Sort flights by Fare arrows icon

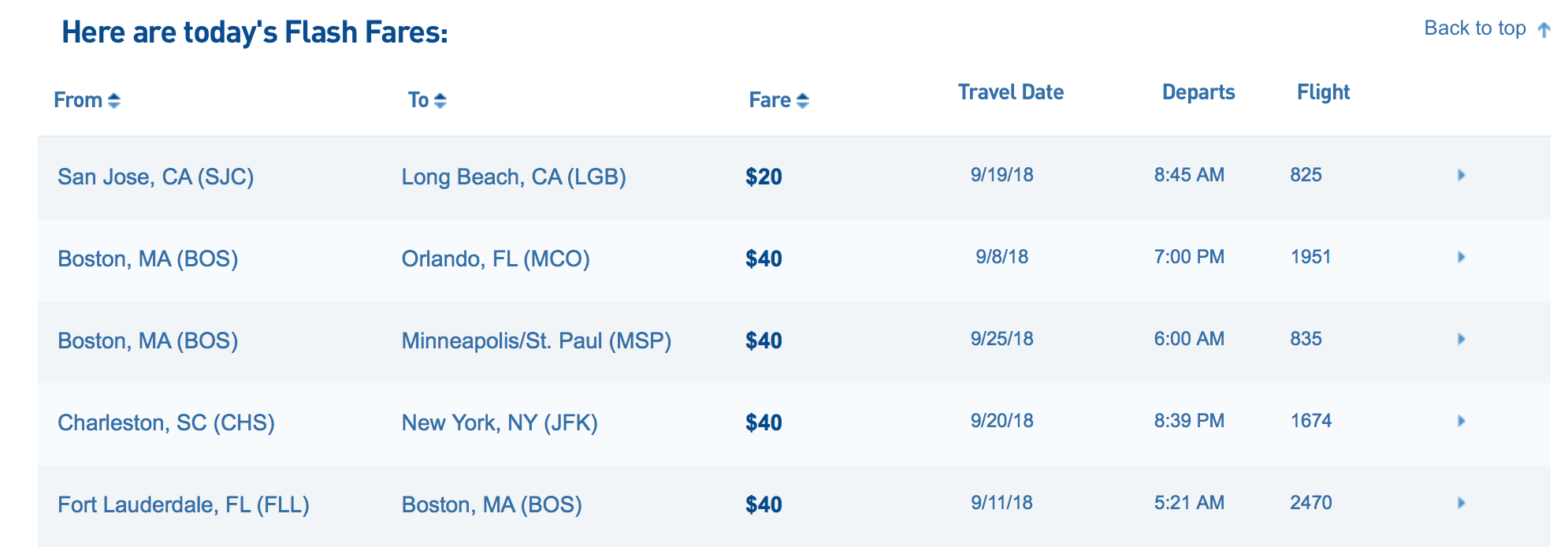[x=803, y=101]
